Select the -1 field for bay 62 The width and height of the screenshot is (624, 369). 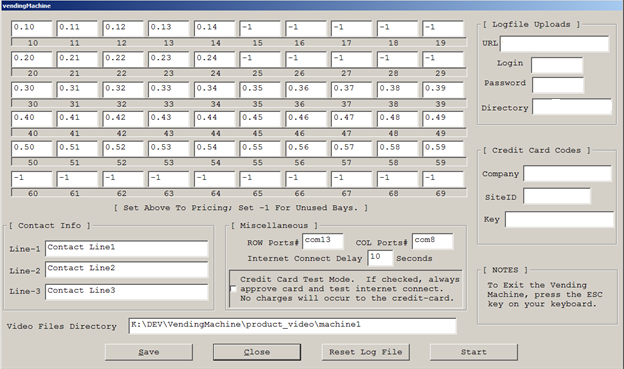click(123, 179)
